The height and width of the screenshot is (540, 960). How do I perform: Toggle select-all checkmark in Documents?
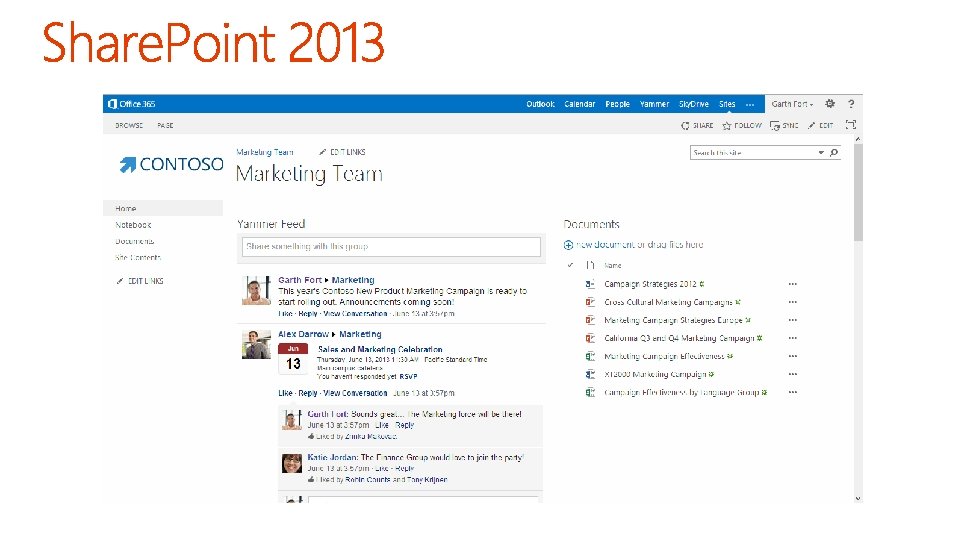570,265
